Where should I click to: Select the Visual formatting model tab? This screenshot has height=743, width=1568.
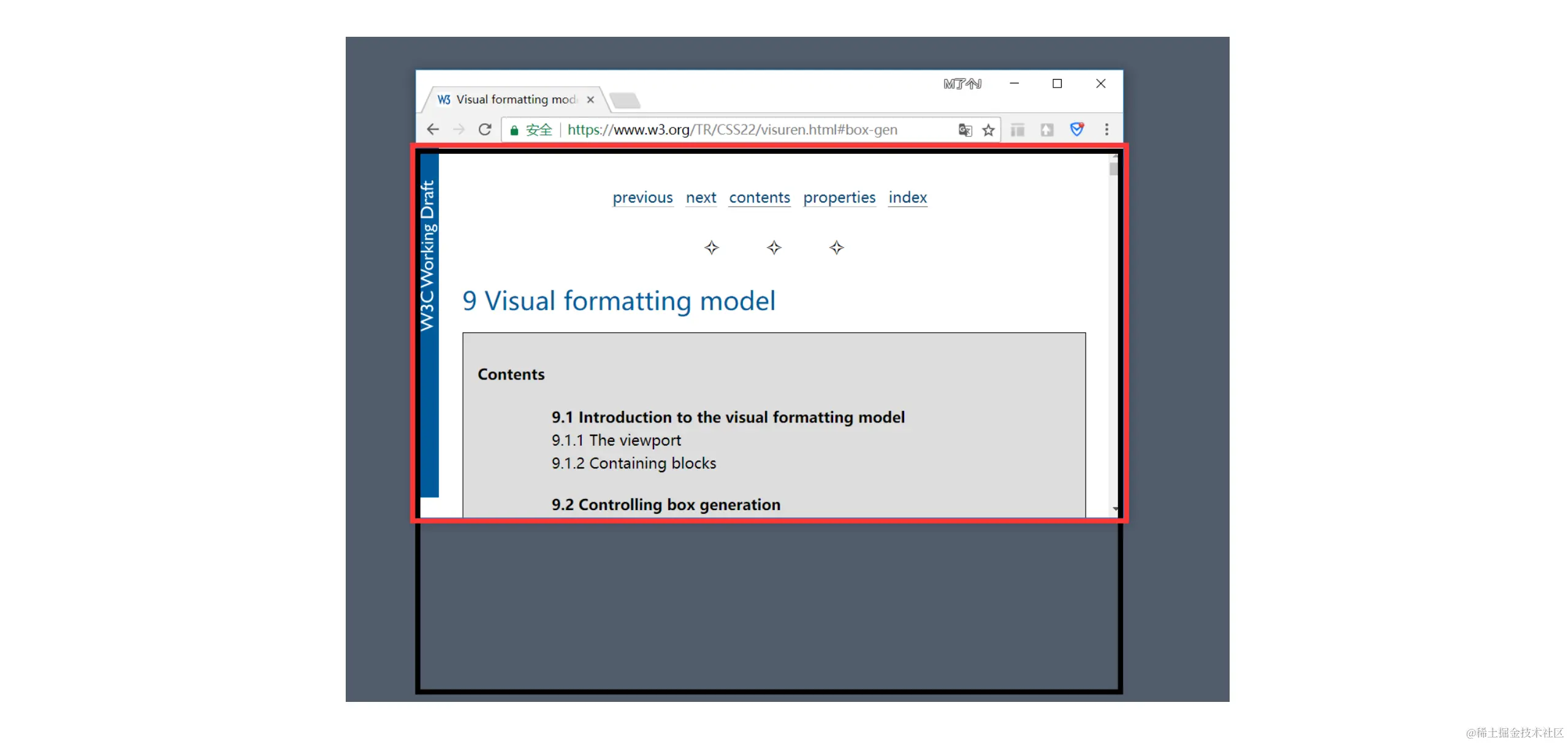click(x=515, y=99)
